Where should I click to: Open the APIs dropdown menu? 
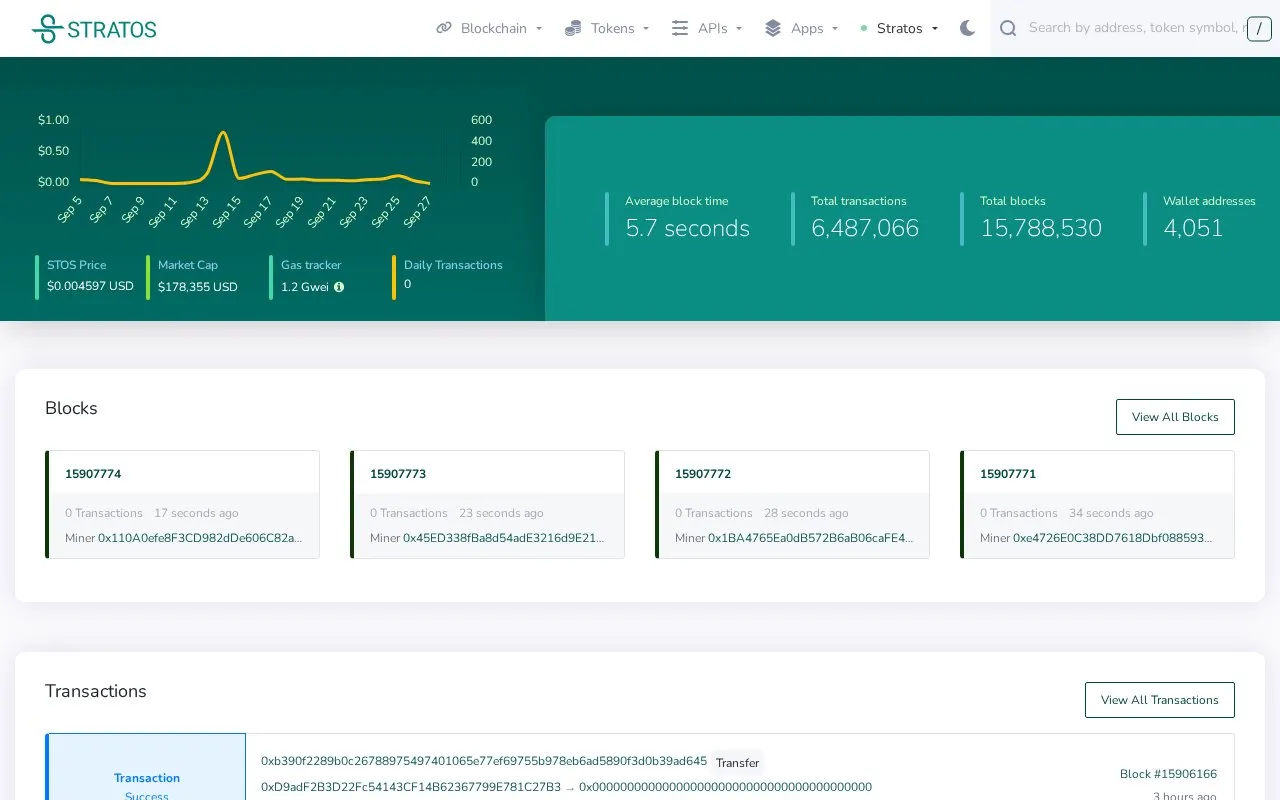tap(707, 28)
